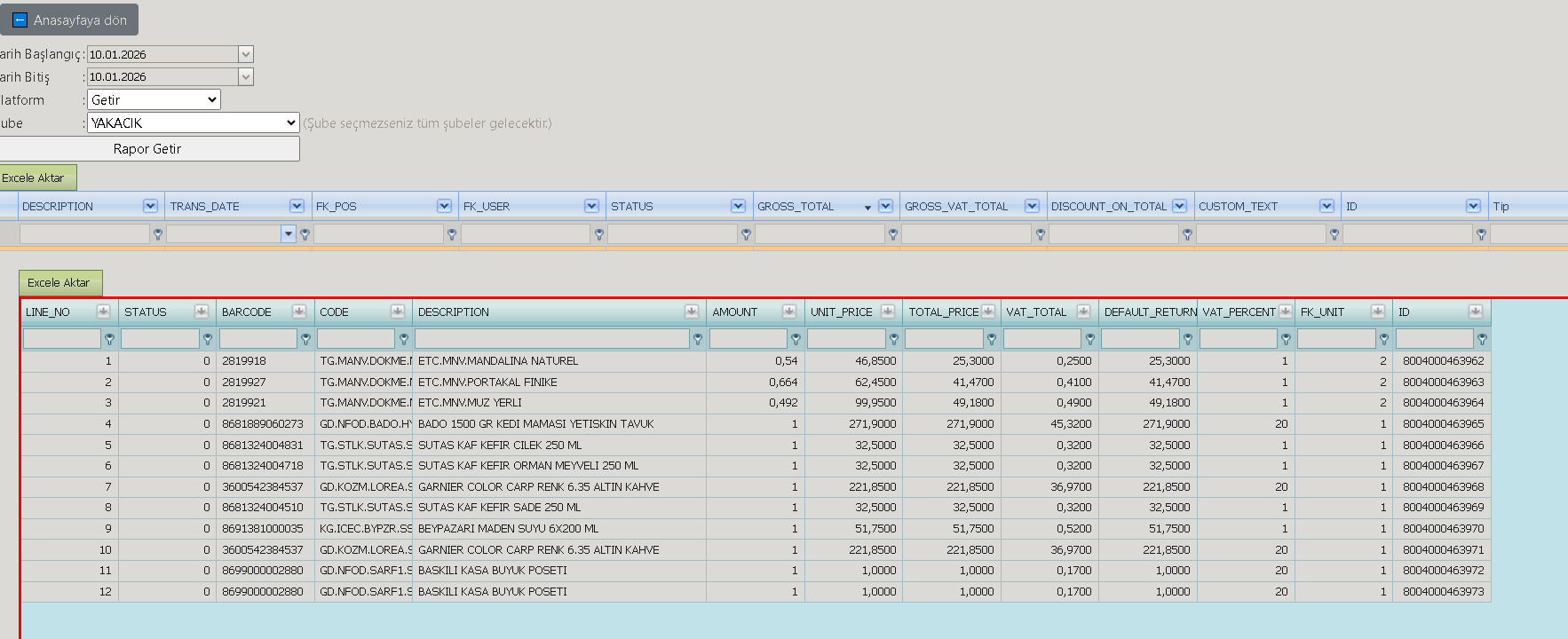
Task: Open LINE_NO column header menu icon
Action: [x=104, y=312]
